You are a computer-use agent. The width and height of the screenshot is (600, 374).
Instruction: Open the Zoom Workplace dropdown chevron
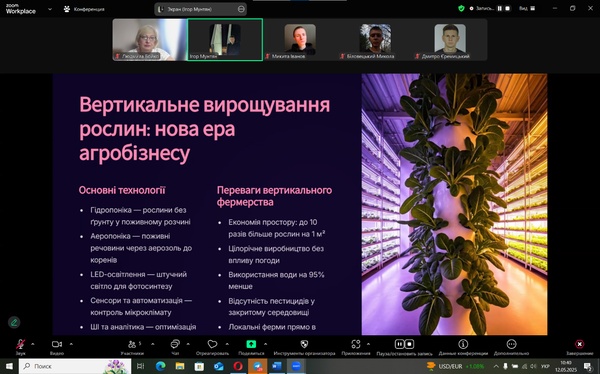click(50, 9)
